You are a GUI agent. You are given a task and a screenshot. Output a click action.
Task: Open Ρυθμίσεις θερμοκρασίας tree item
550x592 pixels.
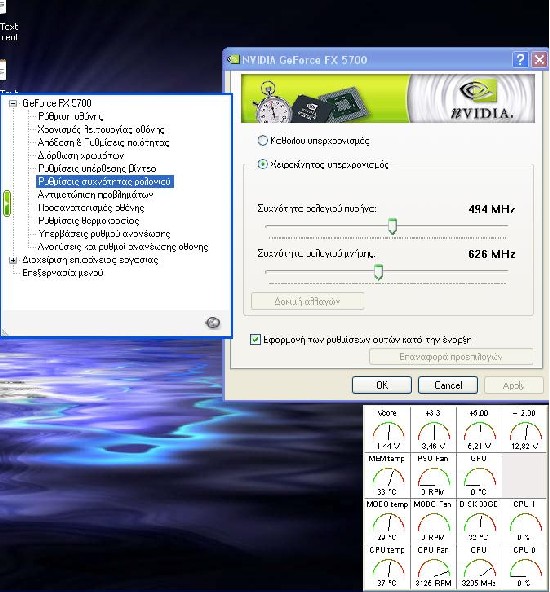click(89, 220)
